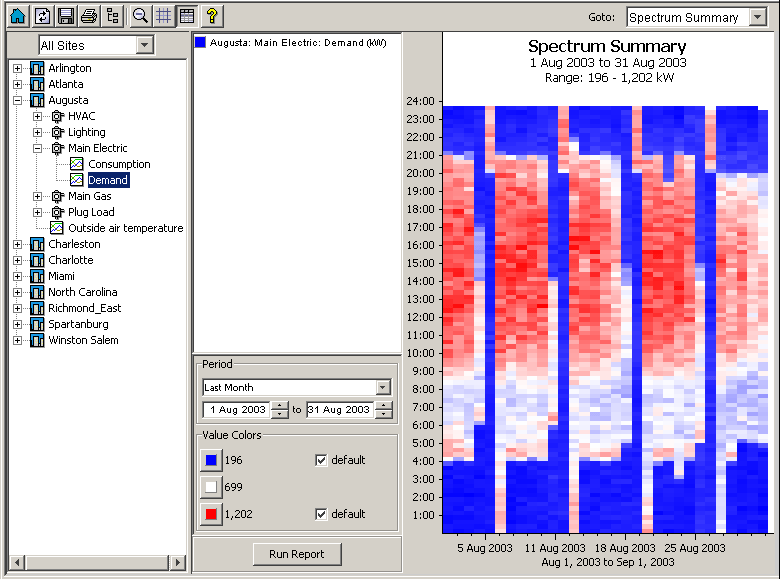Viewport: 780px width, 579px height.
Task: Open the Last Month period dropdown
Action: 382,387
